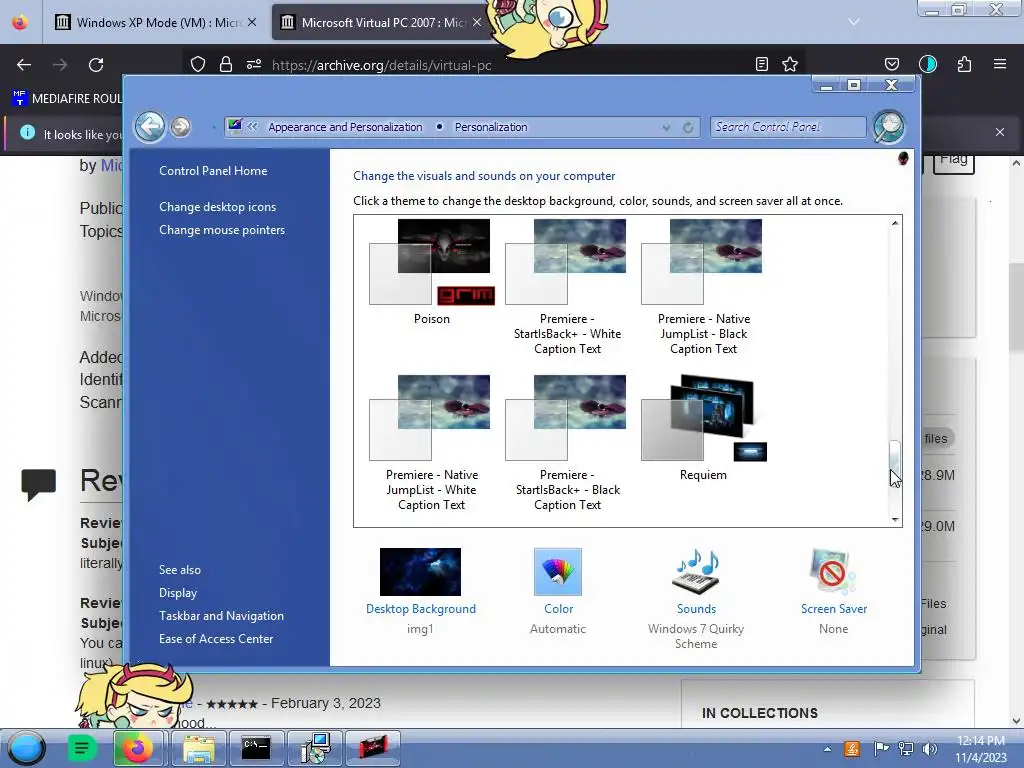Click the Back arrow in Personalization window
The width and height of the screenshot is (1024, 768).
coord(150,126)
